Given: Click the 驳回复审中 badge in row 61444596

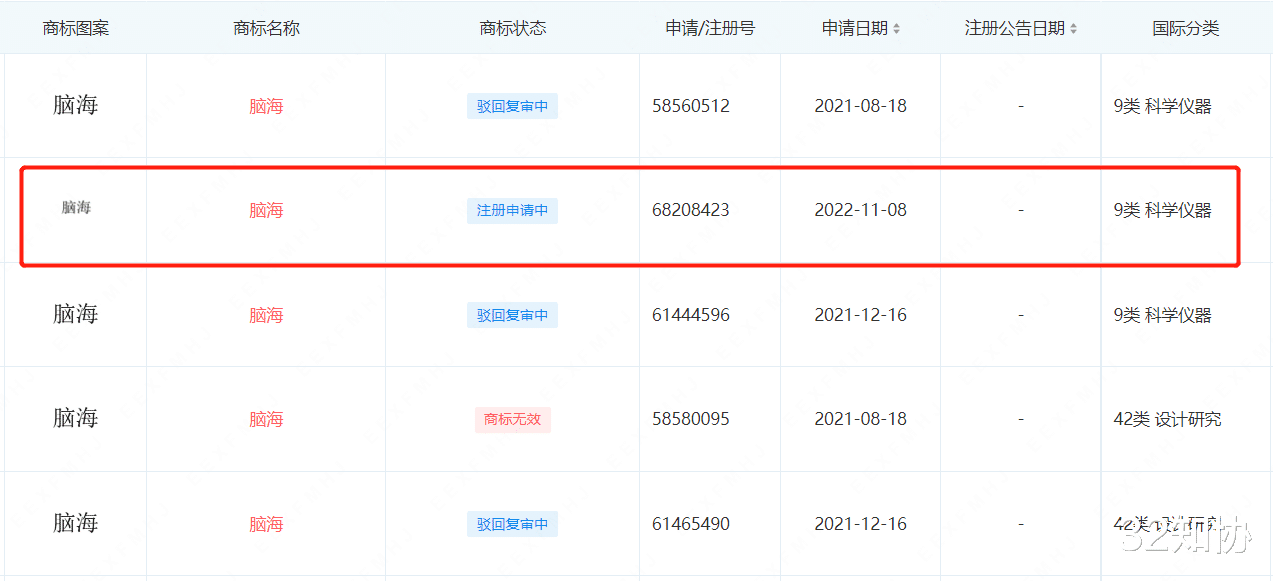Looking at the screenshot, I should 512,314.
